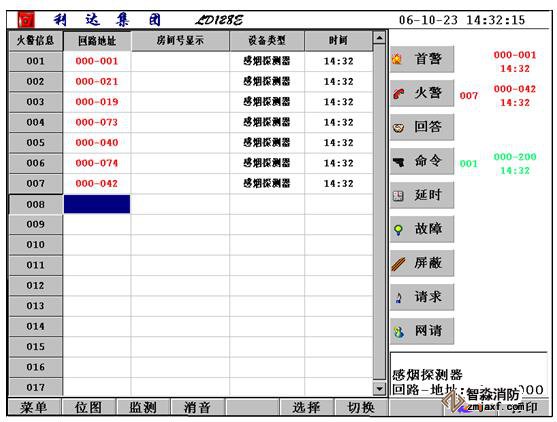Click 感烟探测器 device type in row 001
This screenshot has width=557, height=422.
267,61
